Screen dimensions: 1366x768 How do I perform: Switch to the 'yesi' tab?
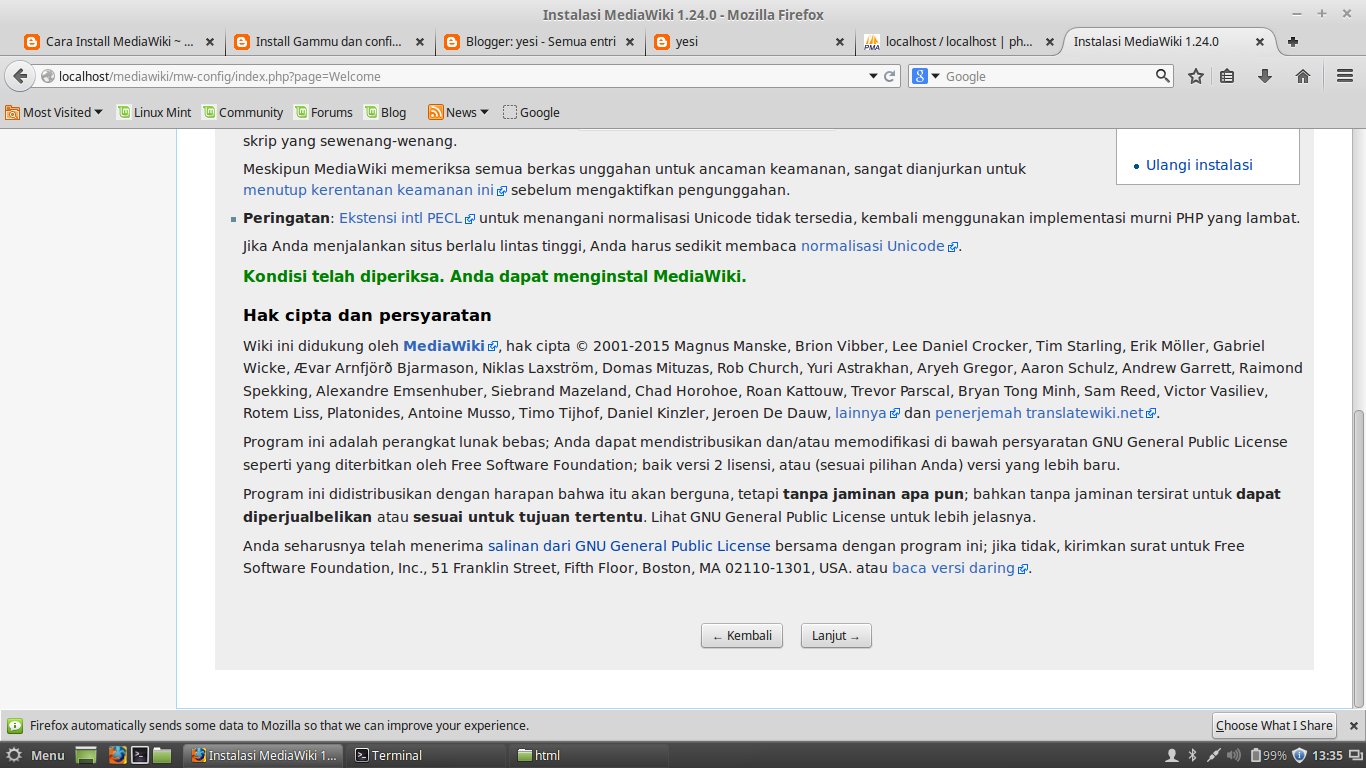[740, 42]
